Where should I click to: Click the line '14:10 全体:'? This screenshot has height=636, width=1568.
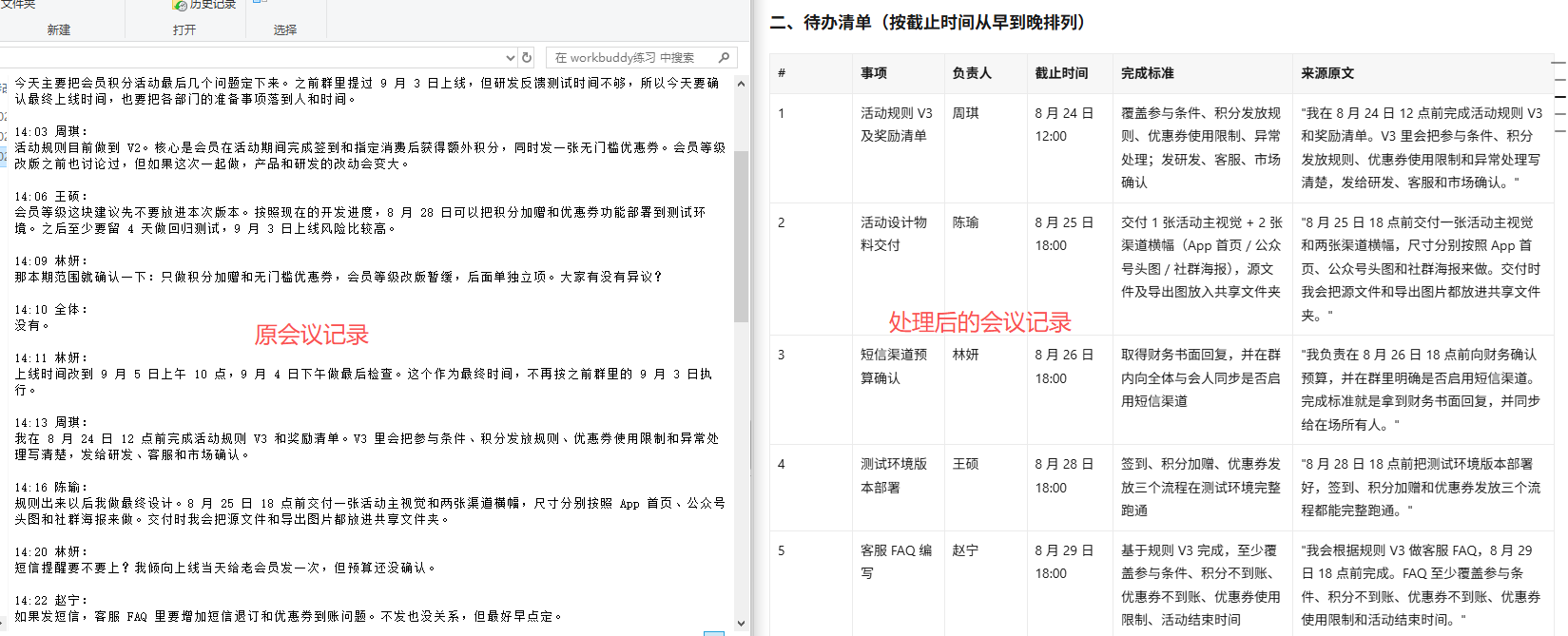click(x=51, y=309)
